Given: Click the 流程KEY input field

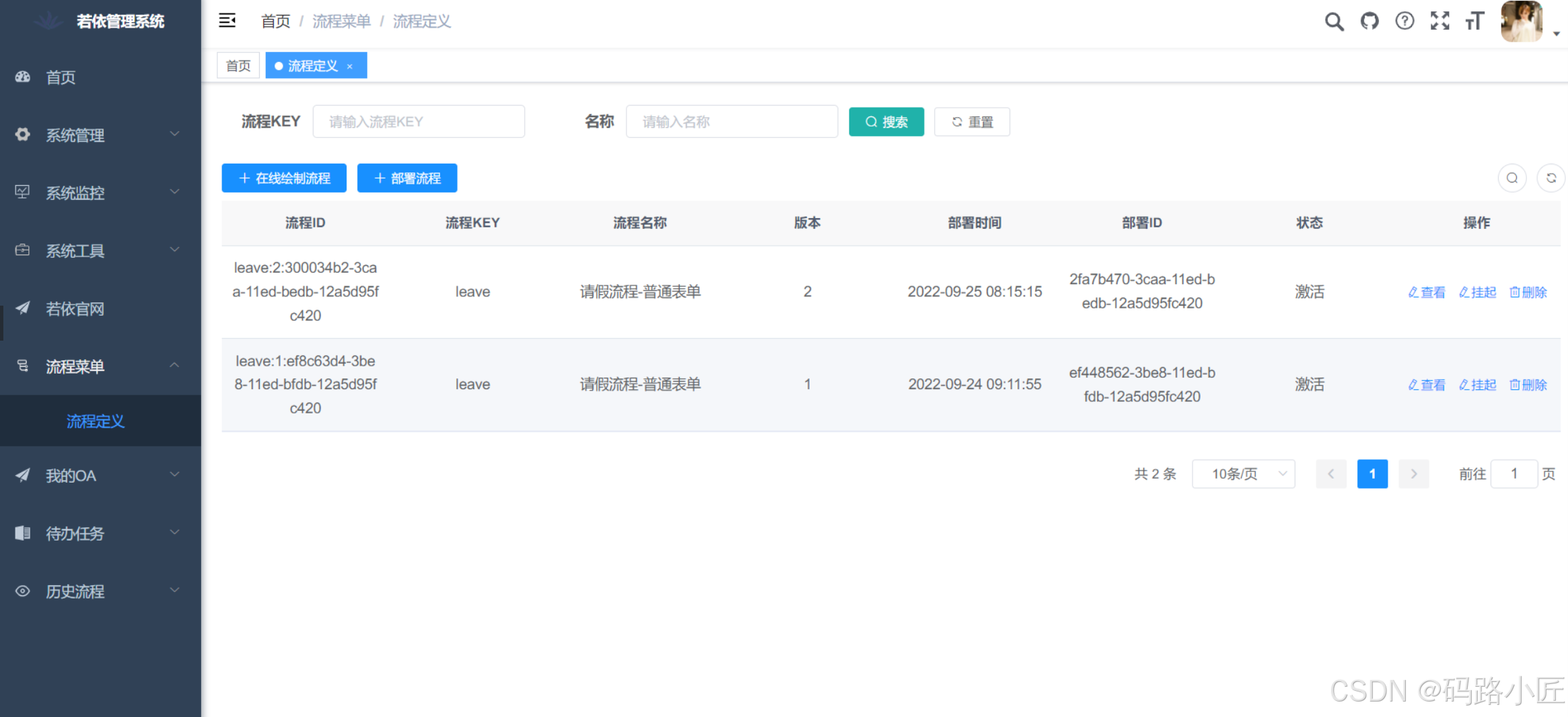Looking at the screenshot, I should pyautogui.click(x=418, y=121).
